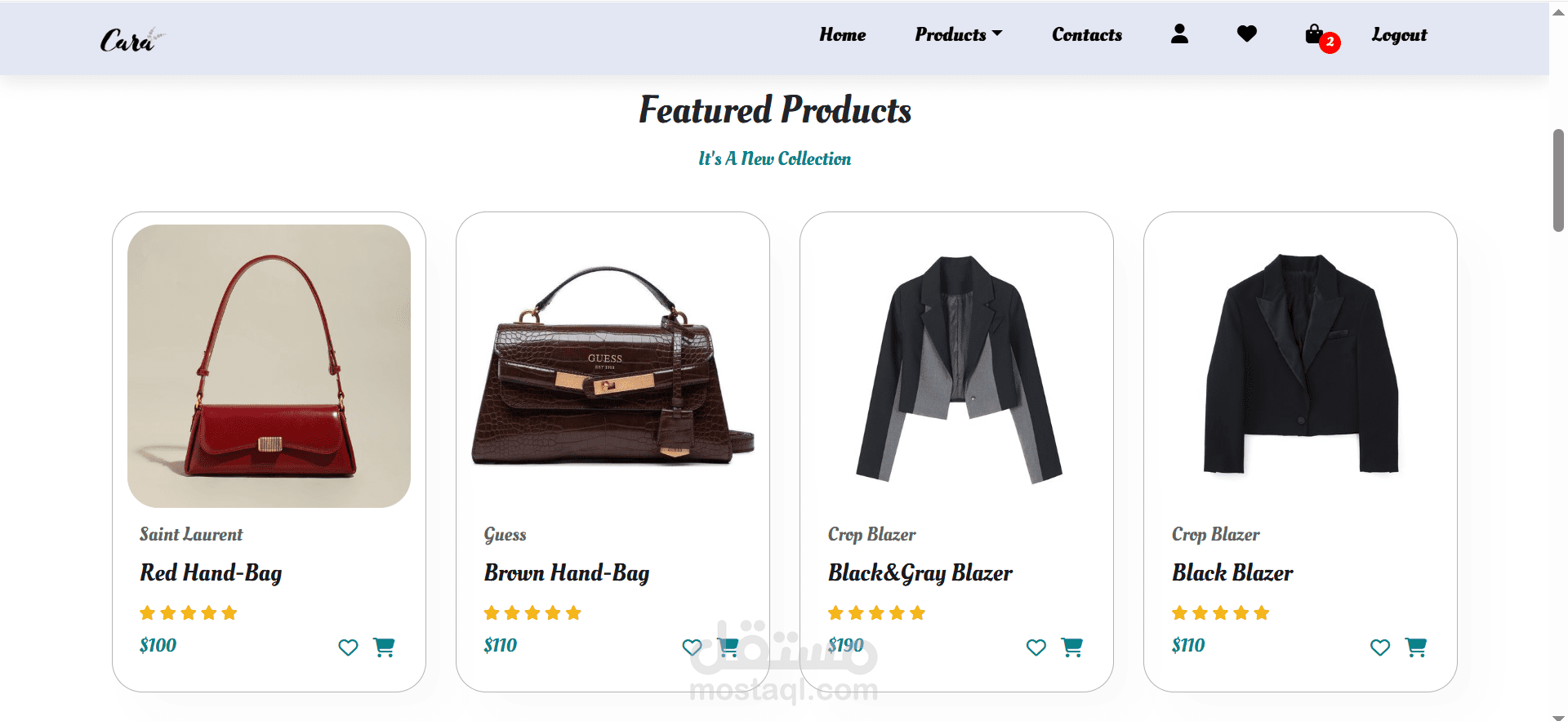Toggle wishlist heart on the Brown Hand-Bag

(692, 648)
